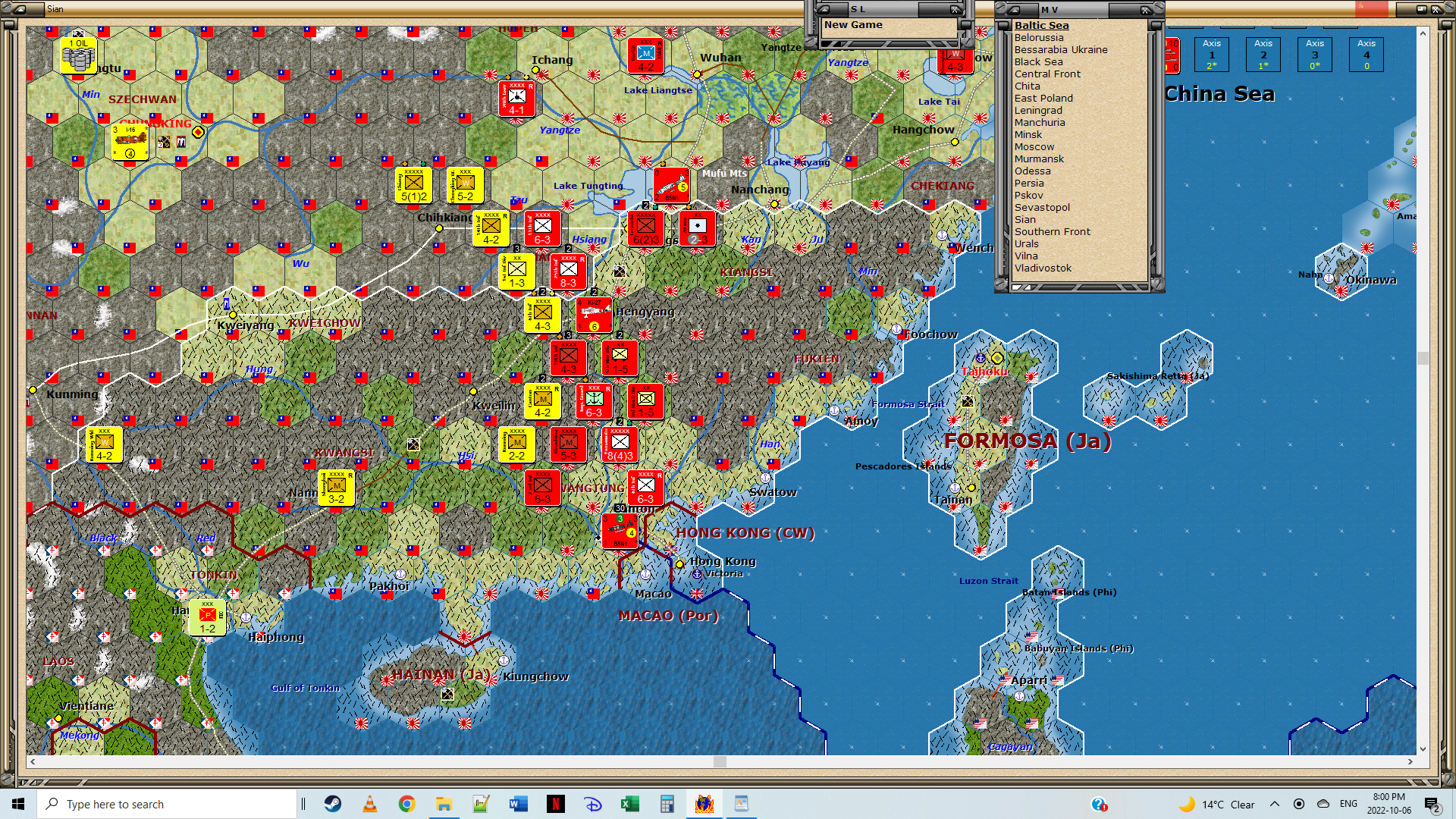Select the yellow oil resource stack counter
Image resolution: width=1456 pixels, height=819 pixels.
click(78, 55)
